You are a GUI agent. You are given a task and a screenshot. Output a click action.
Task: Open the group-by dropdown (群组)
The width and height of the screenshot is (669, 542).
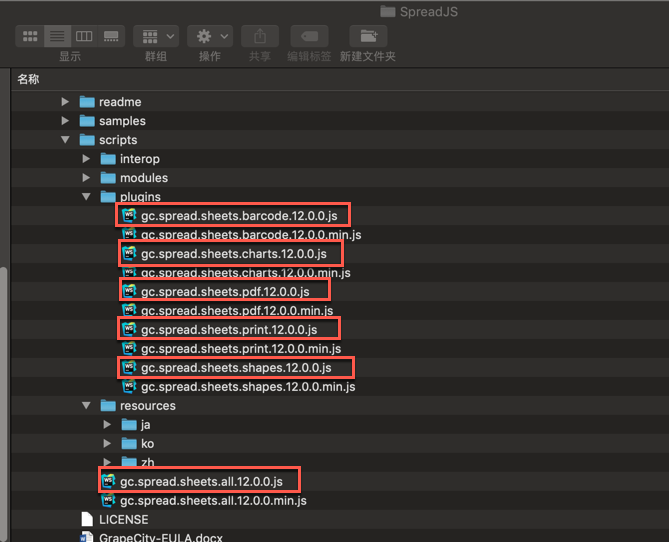156,36
